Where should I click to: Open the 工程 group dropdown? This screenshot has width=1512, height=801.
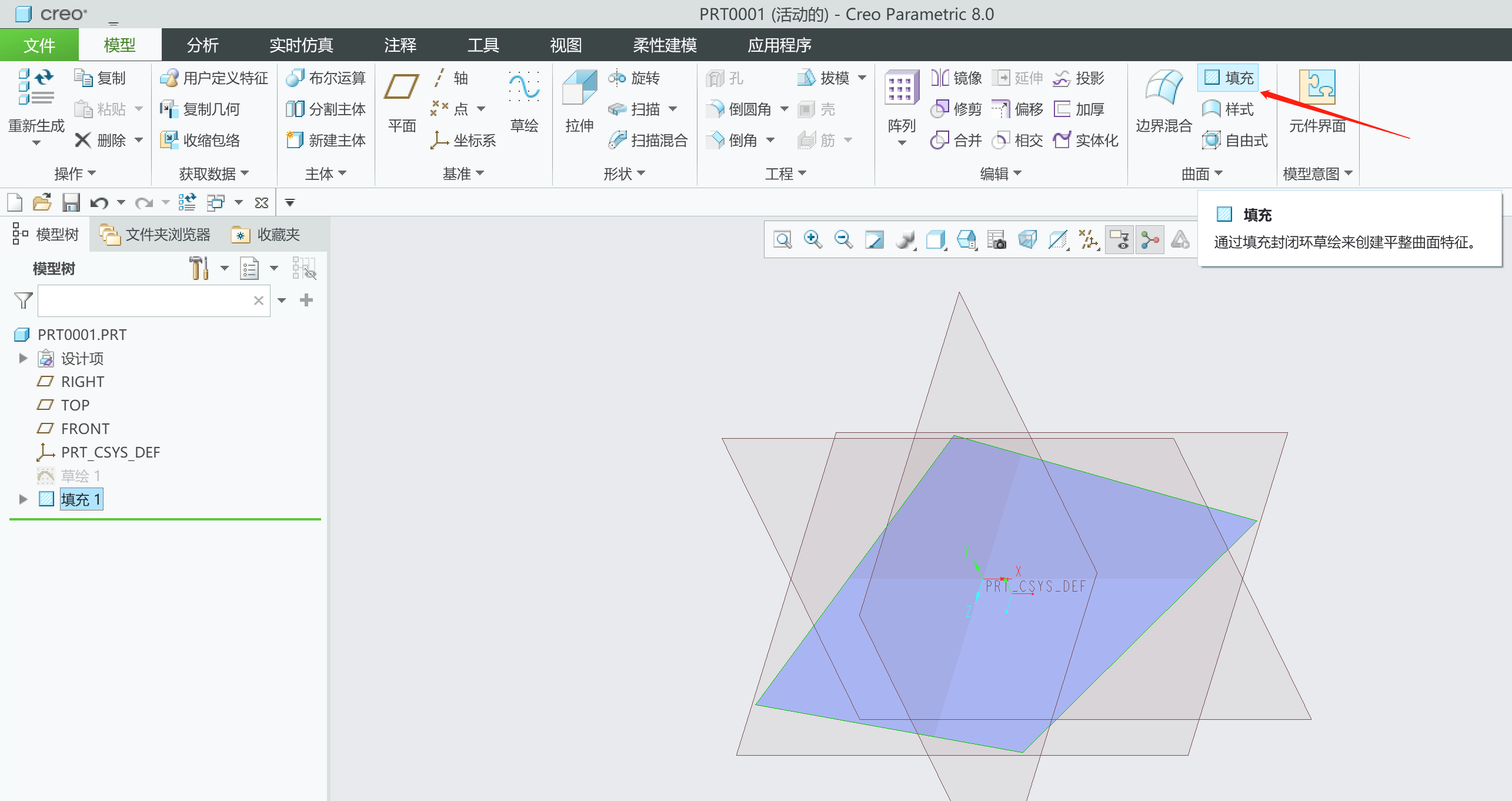pyautogui.click(x=785, y=173)
